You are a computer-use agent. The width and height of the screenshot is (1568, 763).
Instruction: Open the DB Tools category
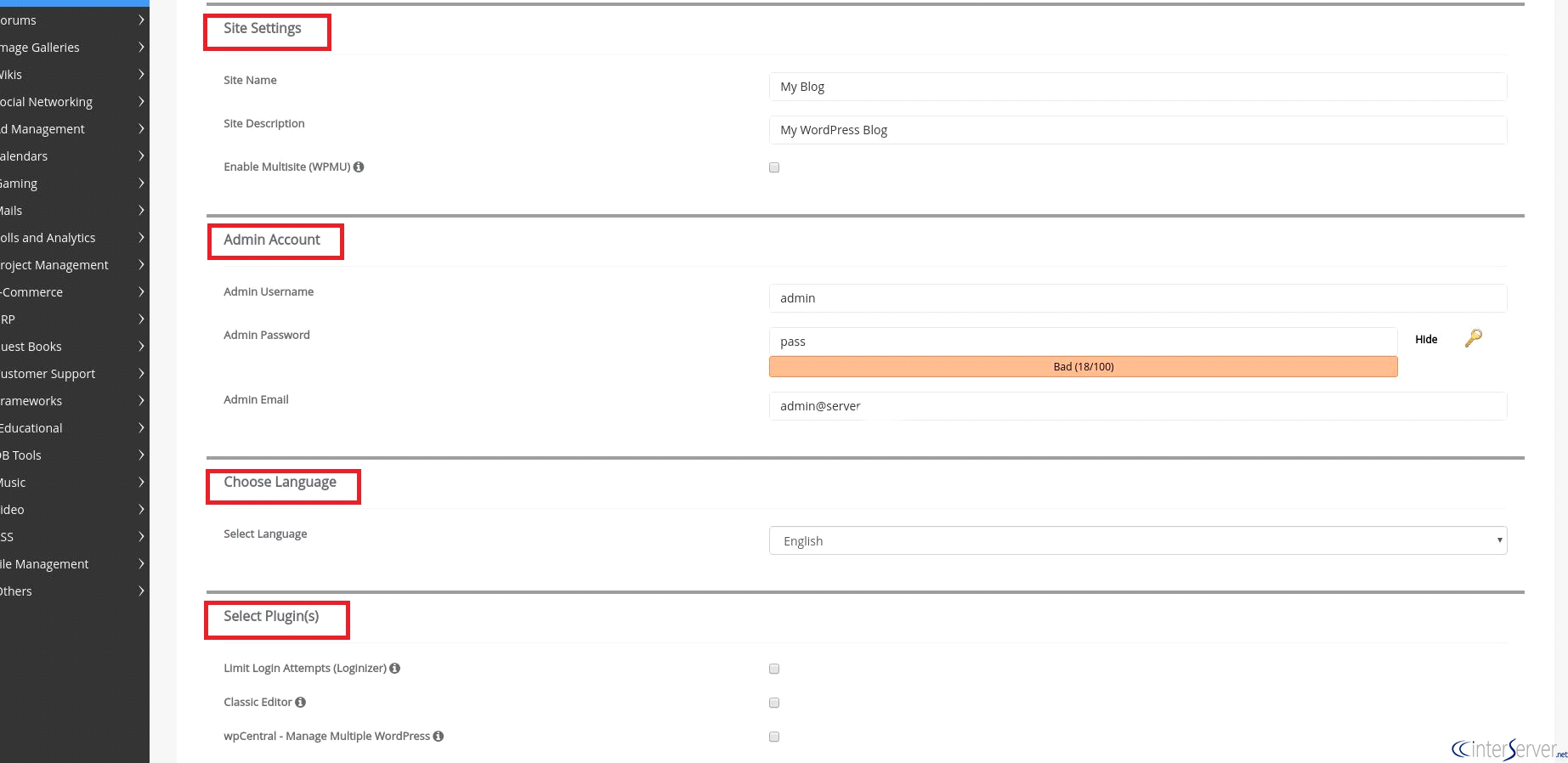[75, 455]
